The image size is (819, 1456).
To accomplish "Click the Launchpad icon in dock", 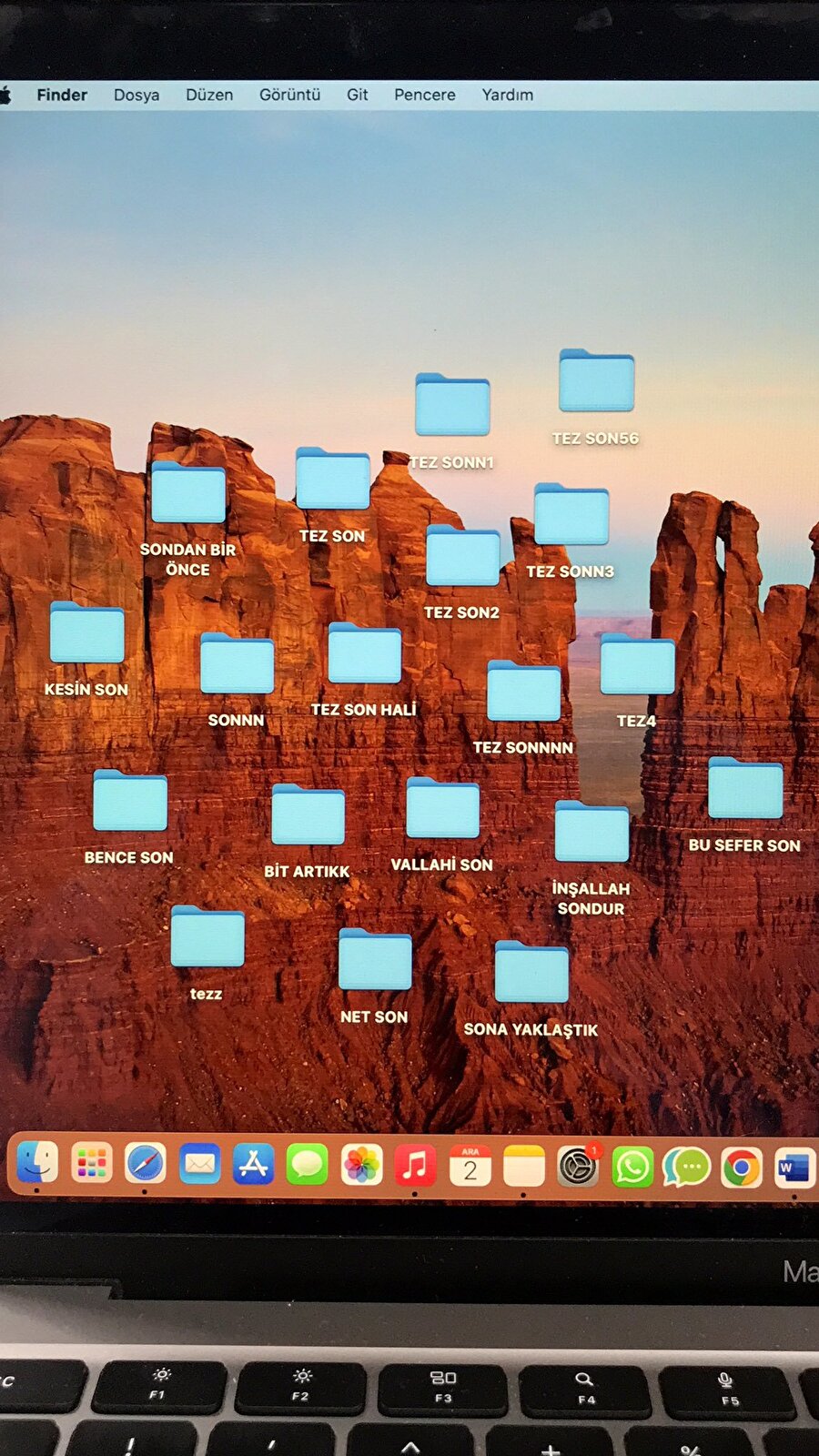I will pos(92,1163).
